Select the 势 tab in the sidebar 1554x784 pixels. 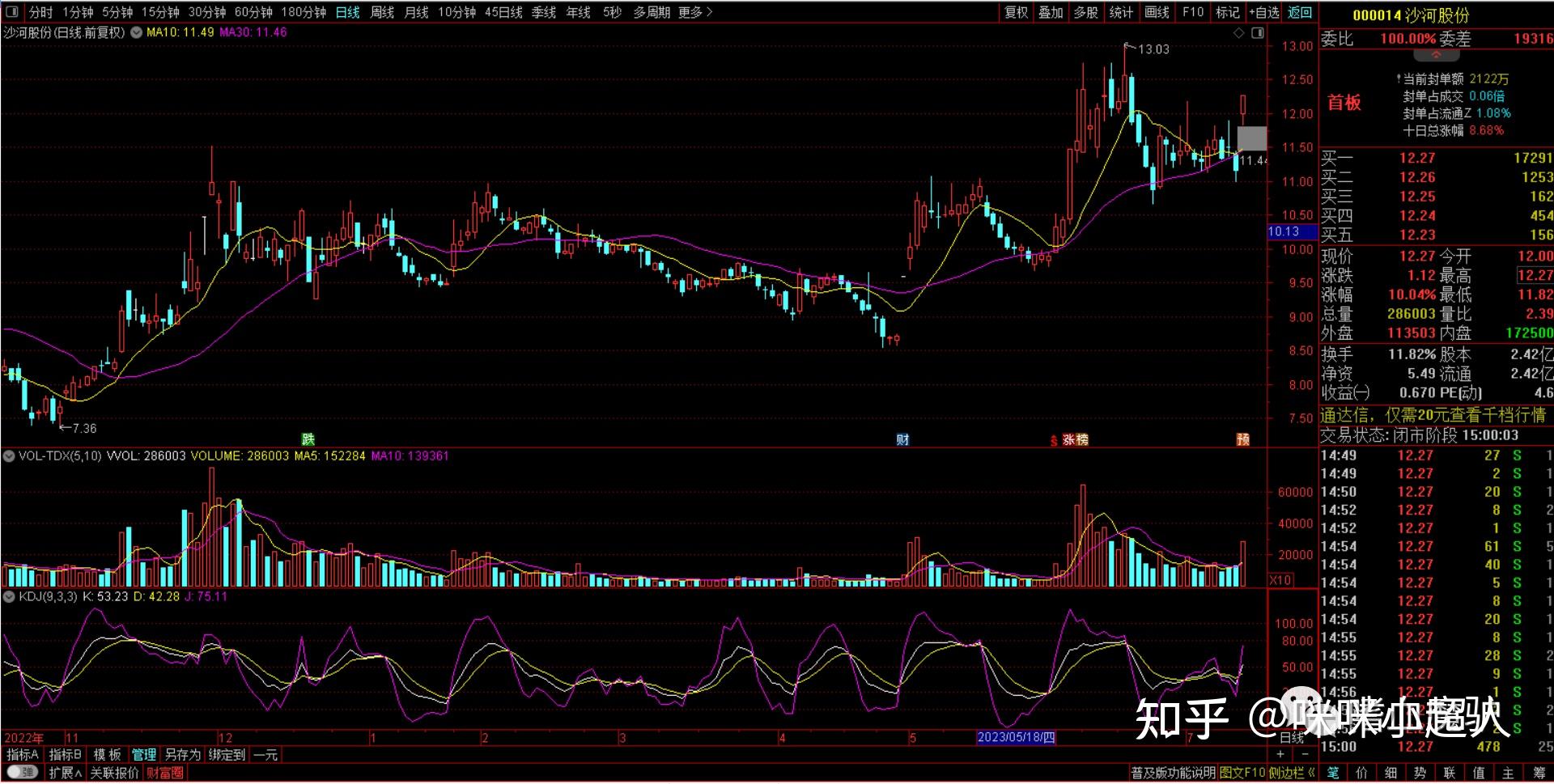tap(1420, 773)
